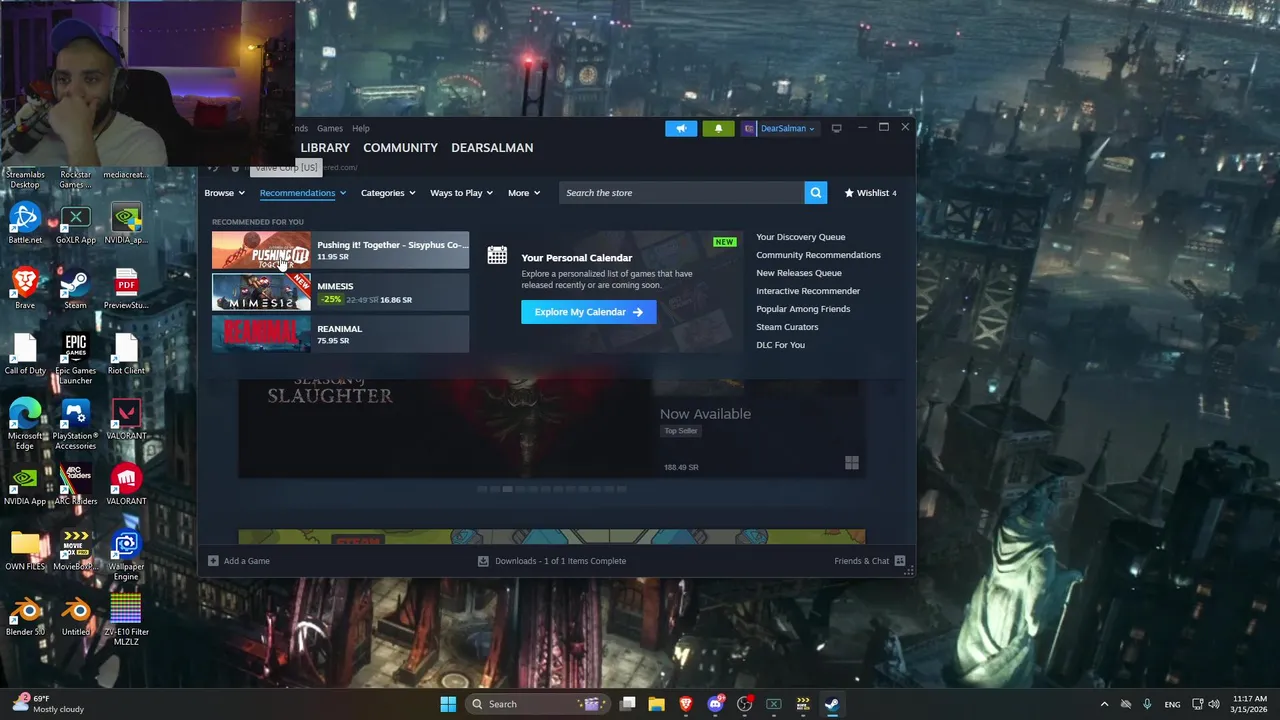Click Explore My Calendar button
Image resolution: width=1280 pixels, height=720 pixels.
588,312
